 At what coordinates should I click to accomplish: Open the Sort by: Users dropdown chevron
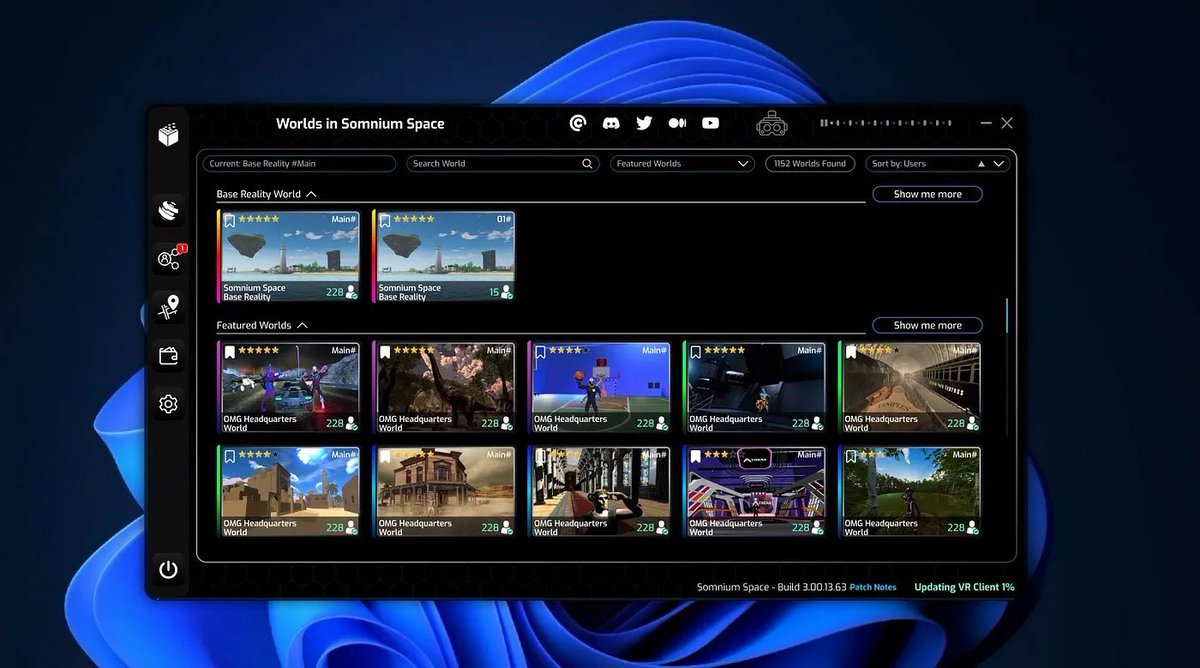999,164
